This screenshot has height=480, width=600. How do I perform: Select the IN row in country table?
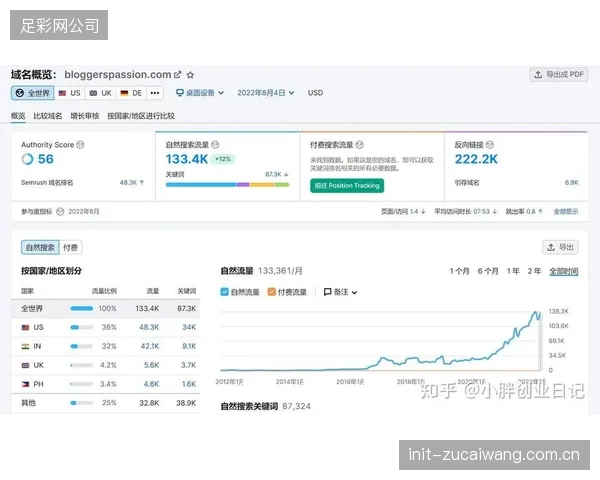coord(106,346)
